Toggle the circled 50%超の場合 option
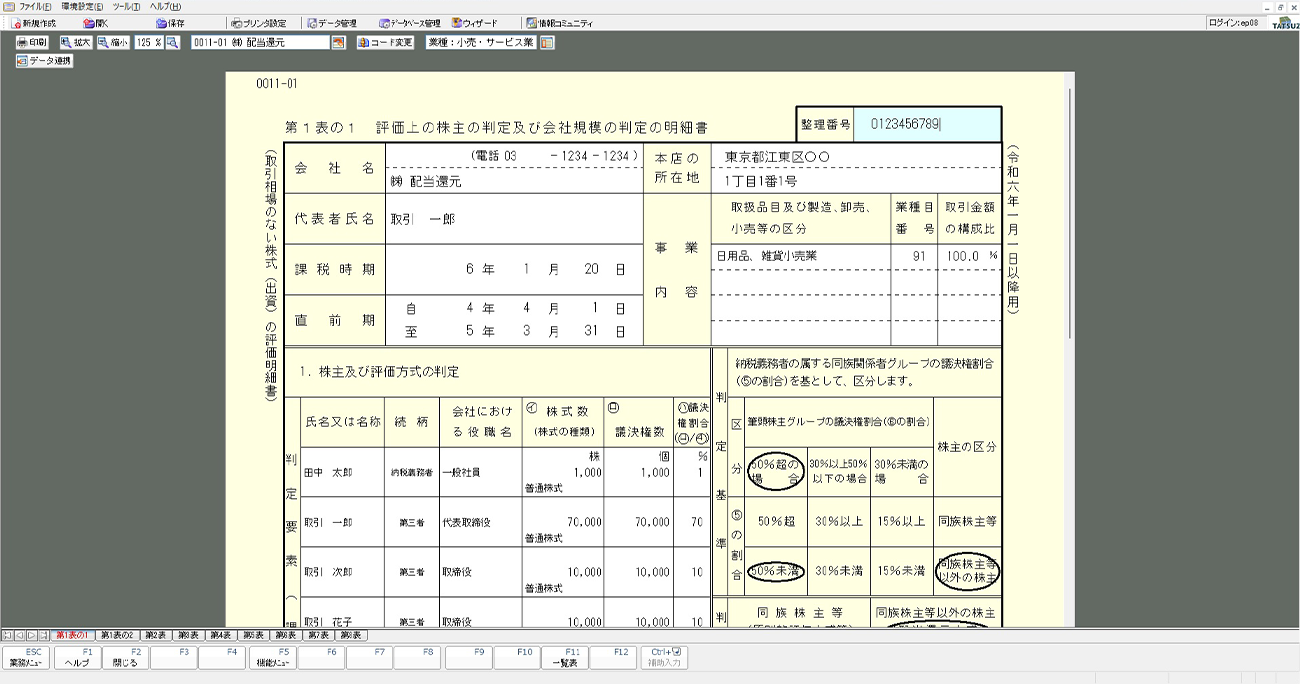Image resolution: width=1300 pixels, height=684 pixels. [x=776, y=471]
